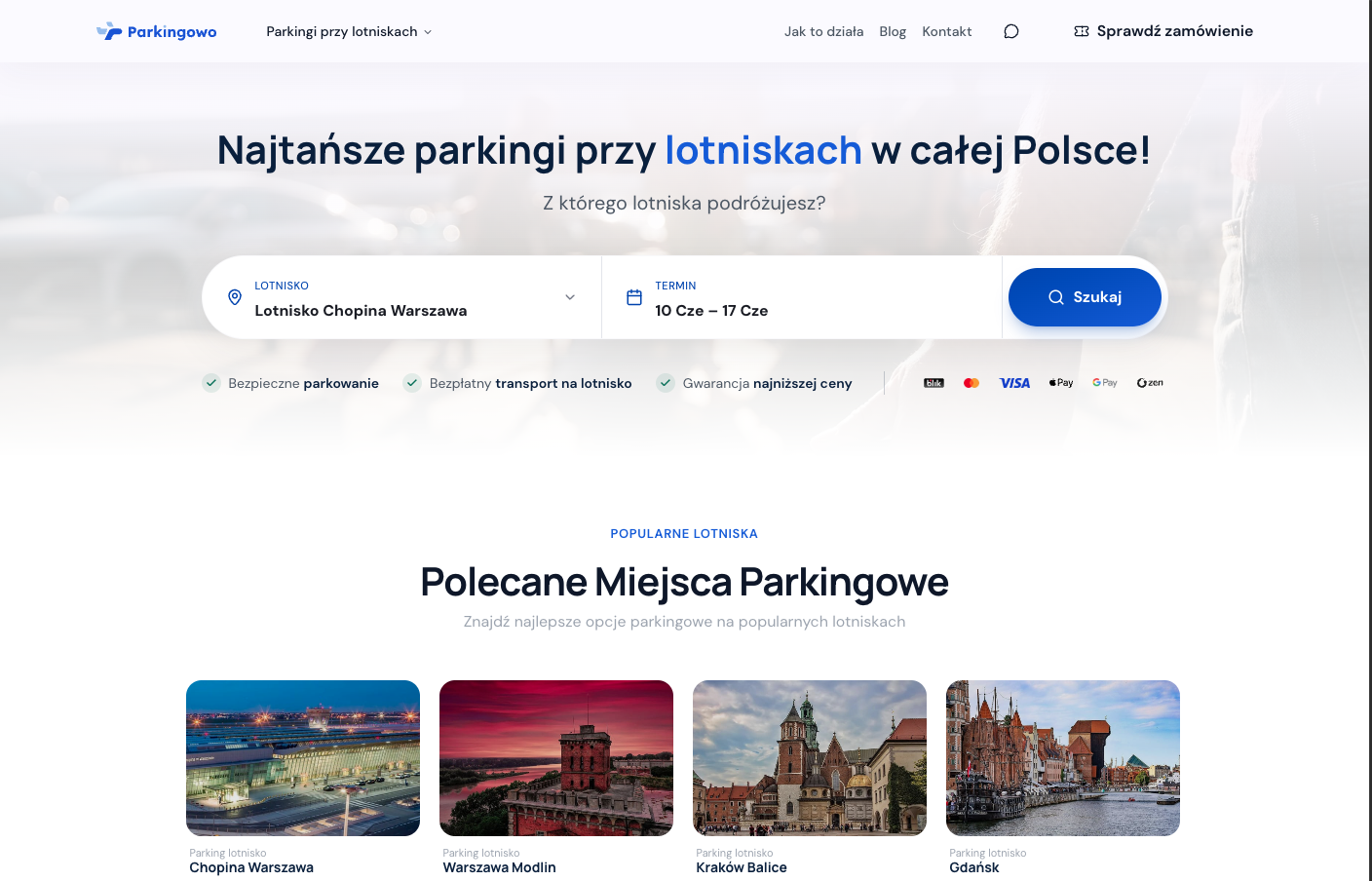The height and width of the screenshot is (881, 1372).
Task: Click the Bezpłatny transport na lotnisko text
Action: click(x=530, y=383)
